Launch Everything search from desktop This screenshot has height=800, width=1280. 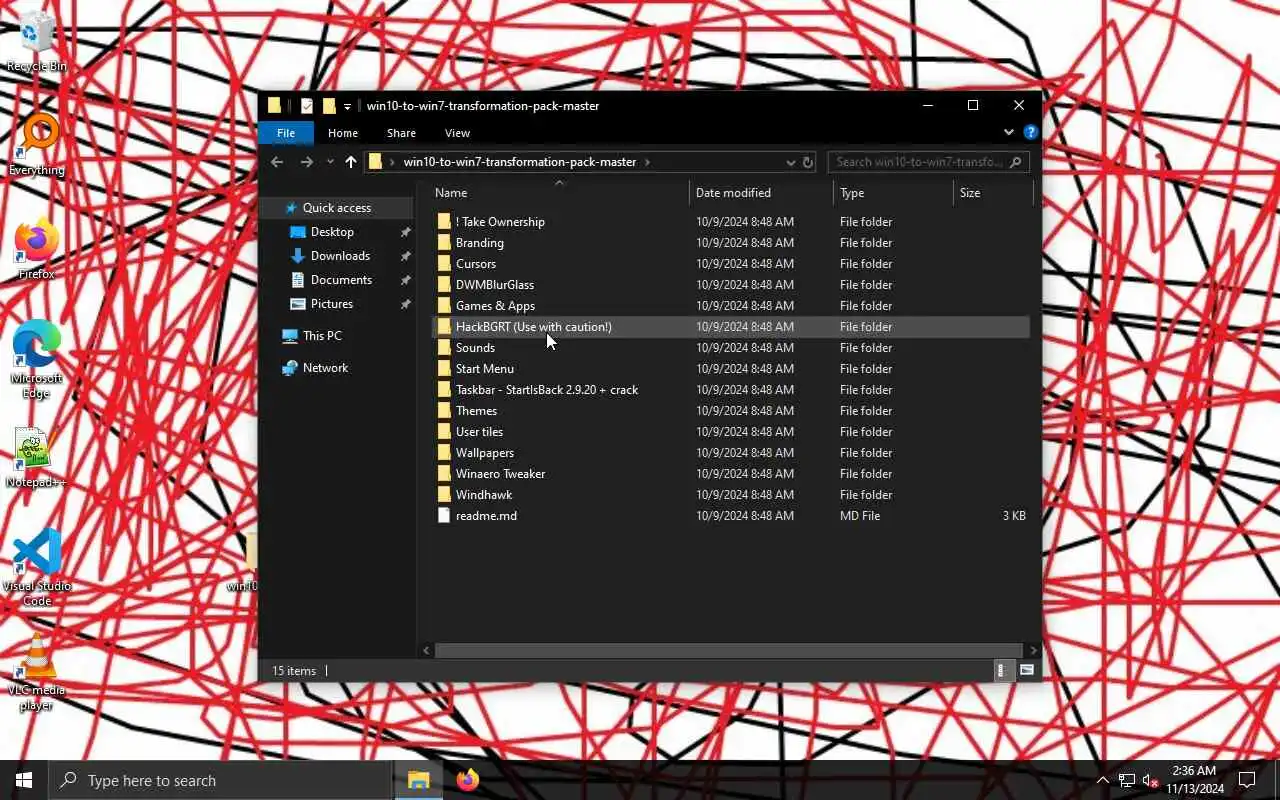(x=37, y=144)
